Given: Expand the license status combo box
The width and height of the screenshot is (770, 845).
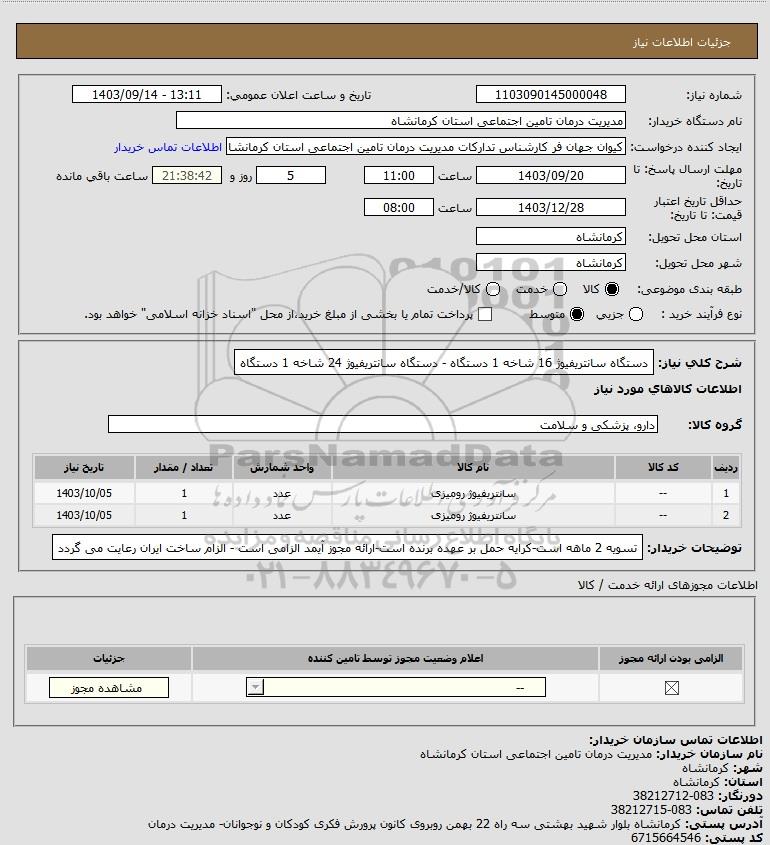Looking at the screenshot, I should point(396,687).
